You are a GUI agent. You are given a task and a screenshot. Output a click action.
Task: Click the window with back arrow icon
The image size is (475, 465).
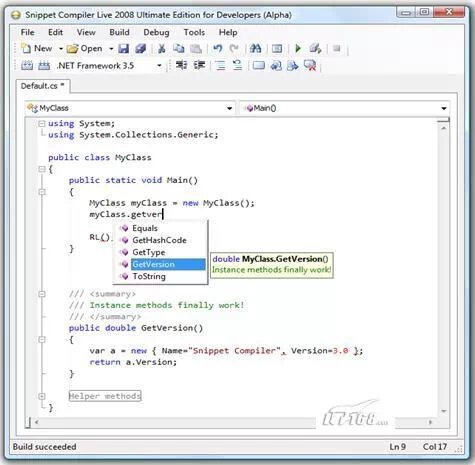[276, 65]
